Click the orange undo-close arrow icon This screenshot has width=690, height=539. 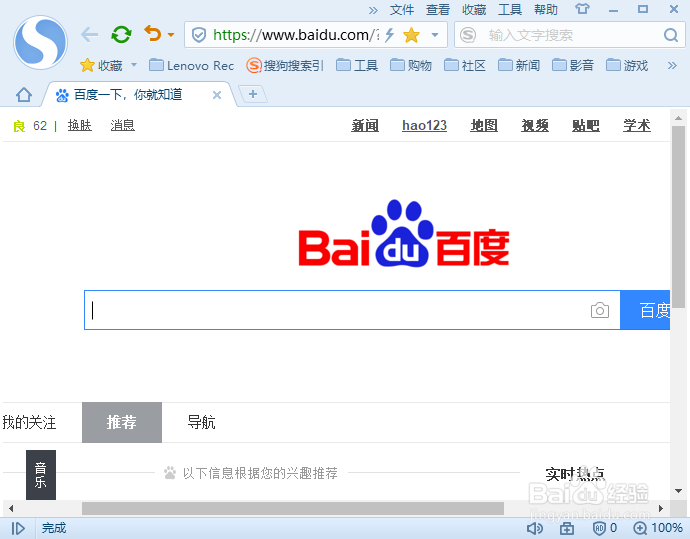tap(153, 33)
